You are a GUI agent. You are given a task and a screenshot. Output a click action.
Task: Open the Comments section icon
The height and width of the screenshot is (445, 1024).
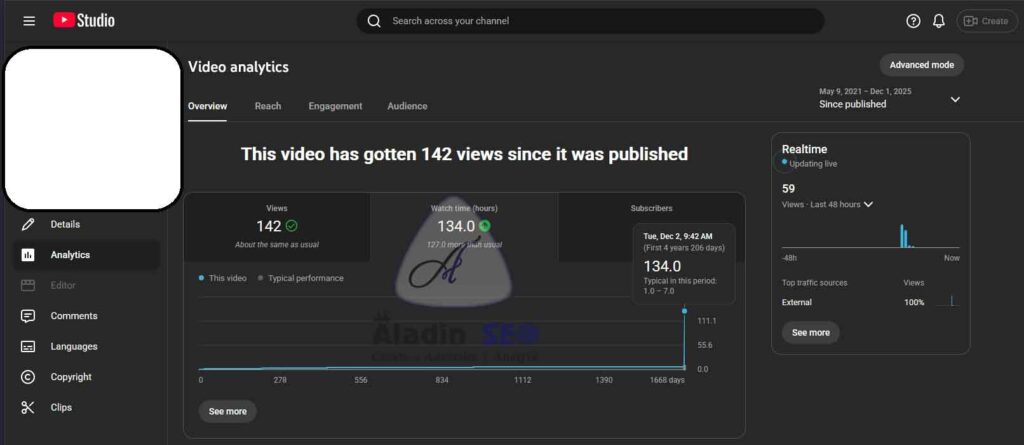29,316
